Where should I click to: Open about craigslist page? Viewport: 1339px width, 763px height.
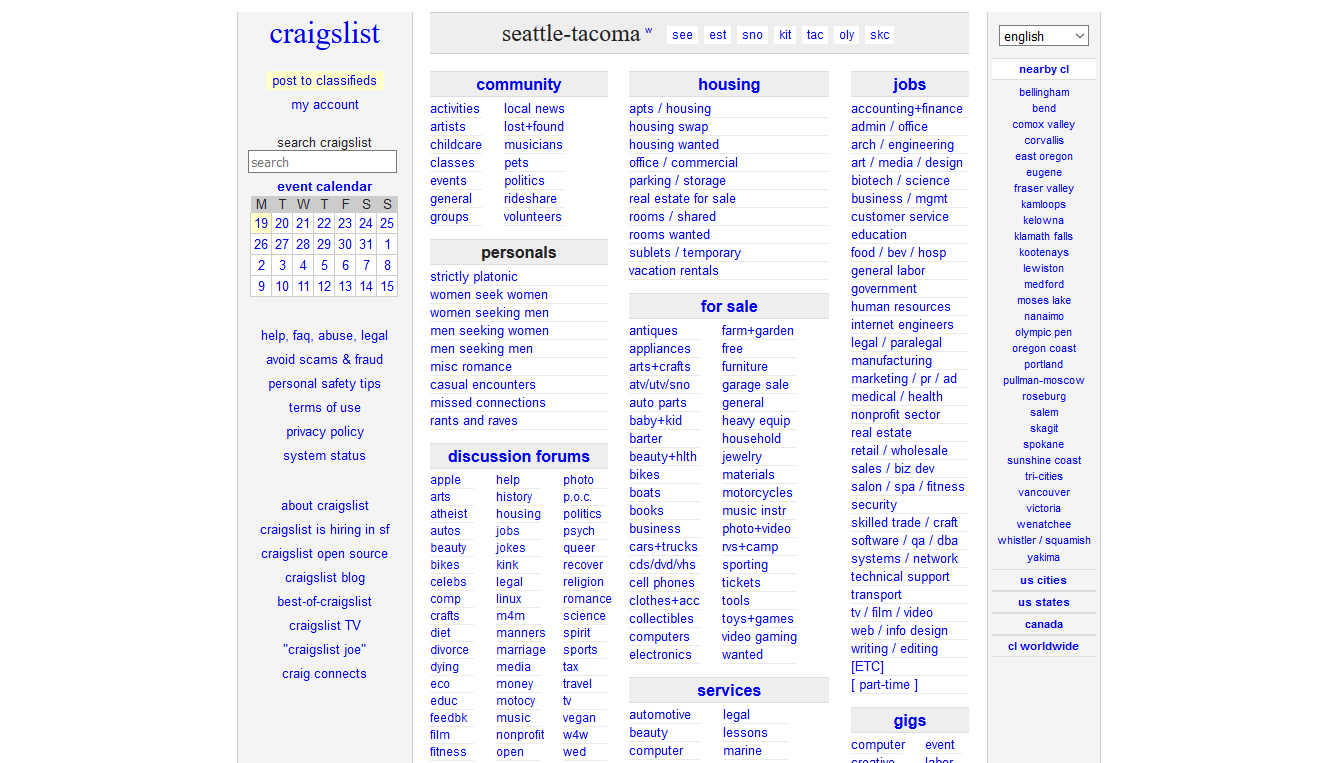coord(324,506)
